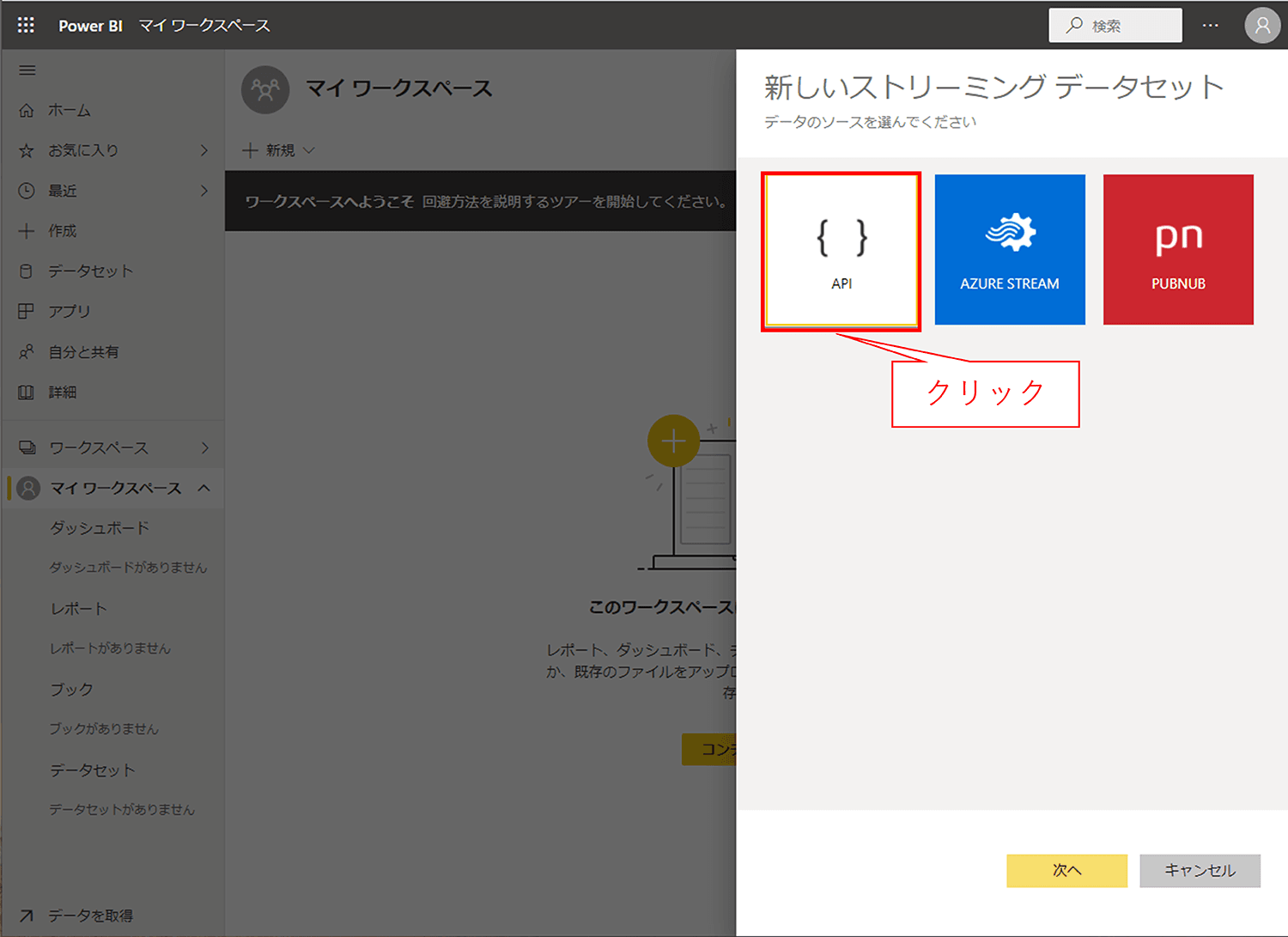This screenshot has height=937, width=1288.
Task: Click the ワークスペース monitor icon in sidebar
Action: pos(27,448)
